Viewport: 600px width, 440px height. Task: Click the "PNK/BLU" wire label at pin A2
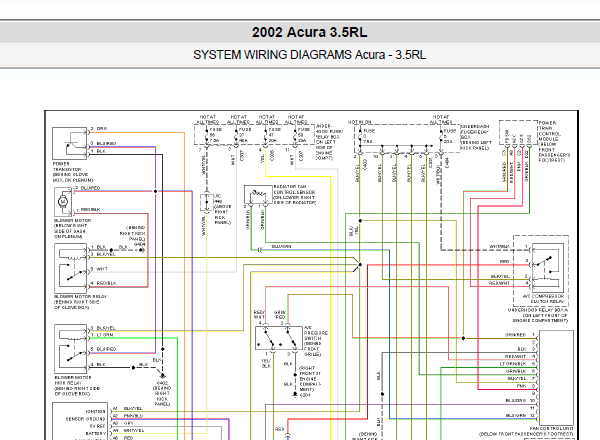point(133,416)
